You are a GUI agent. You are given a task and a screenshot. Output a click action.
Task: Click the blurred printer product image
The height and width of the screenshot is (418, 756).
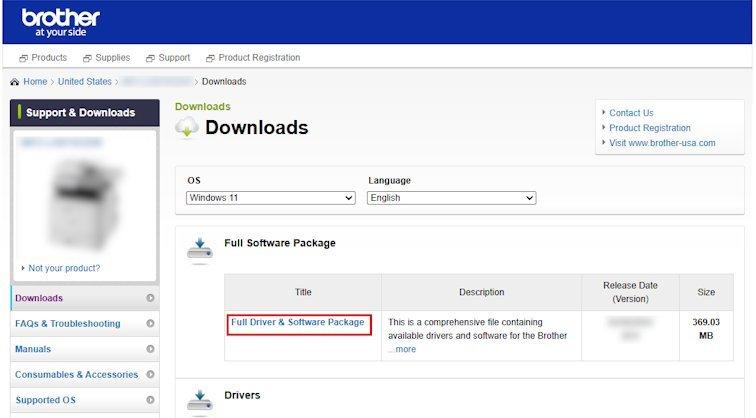85,205
